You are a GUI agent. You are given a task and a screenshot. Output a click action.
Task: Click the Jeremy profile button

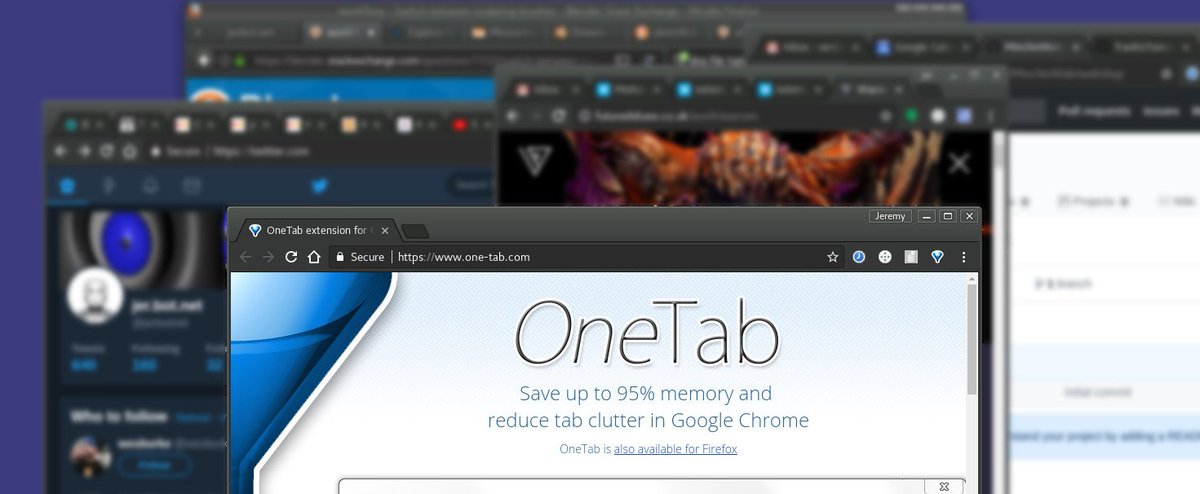(x=889, y=216)
